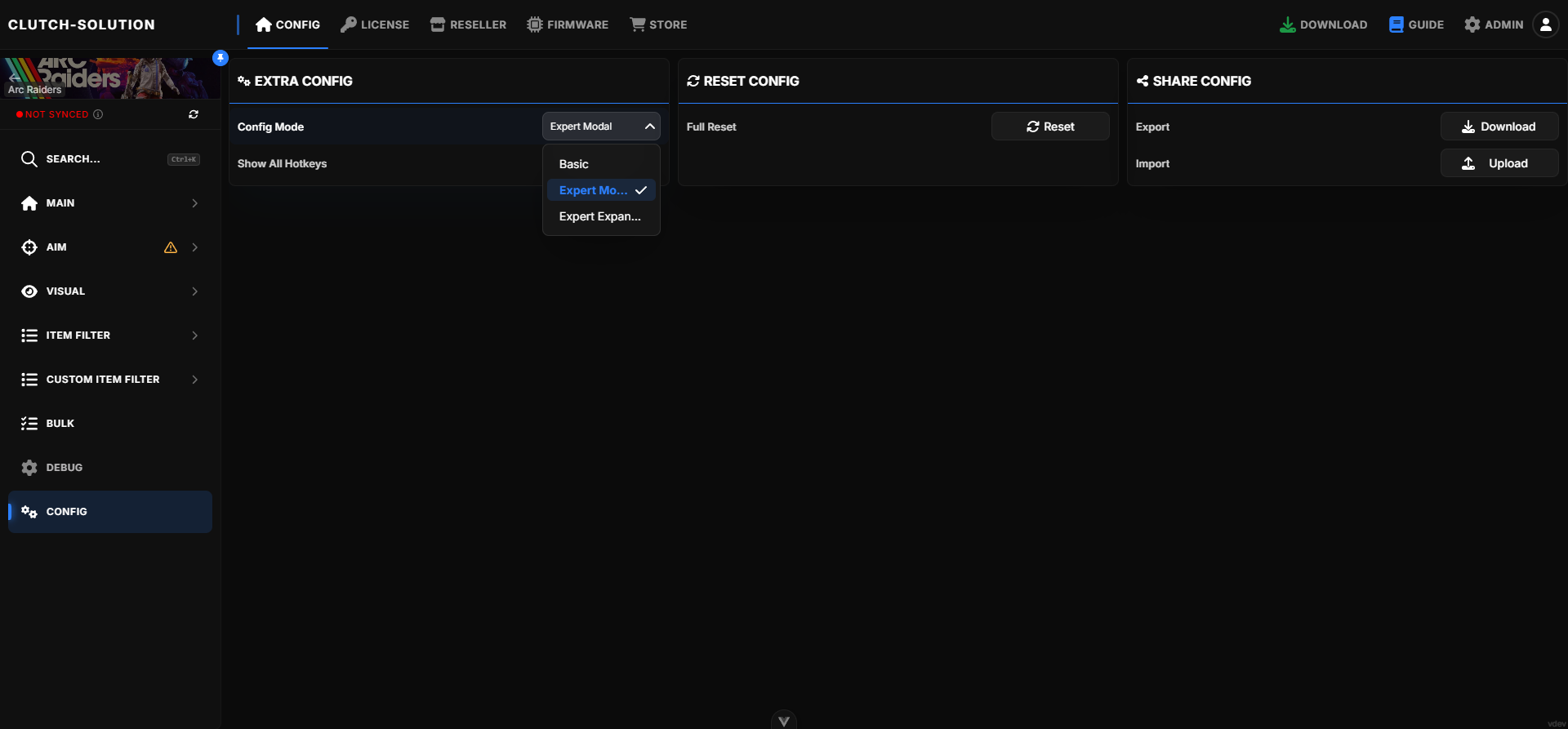Select the CONFIG sidebar item
This screenshot has height=729, width=1568.
point(110,512)
